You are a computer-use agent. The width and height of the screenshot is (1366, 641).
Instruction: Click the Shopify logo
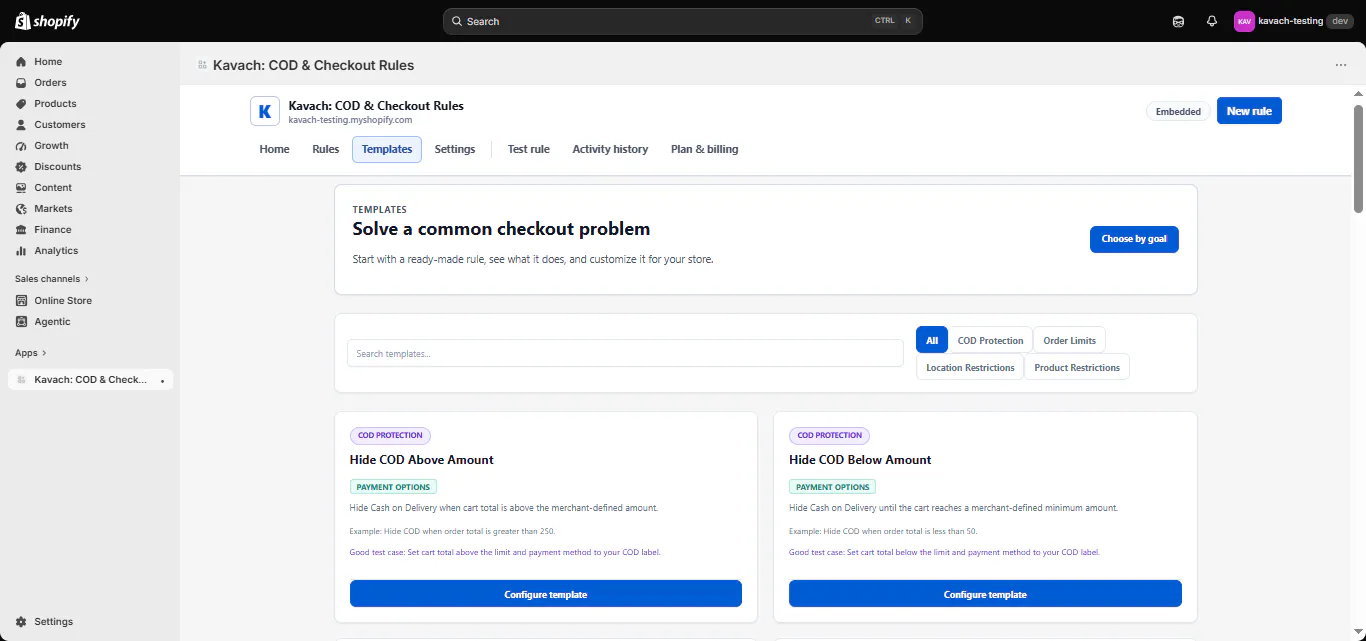coord(47,21)
